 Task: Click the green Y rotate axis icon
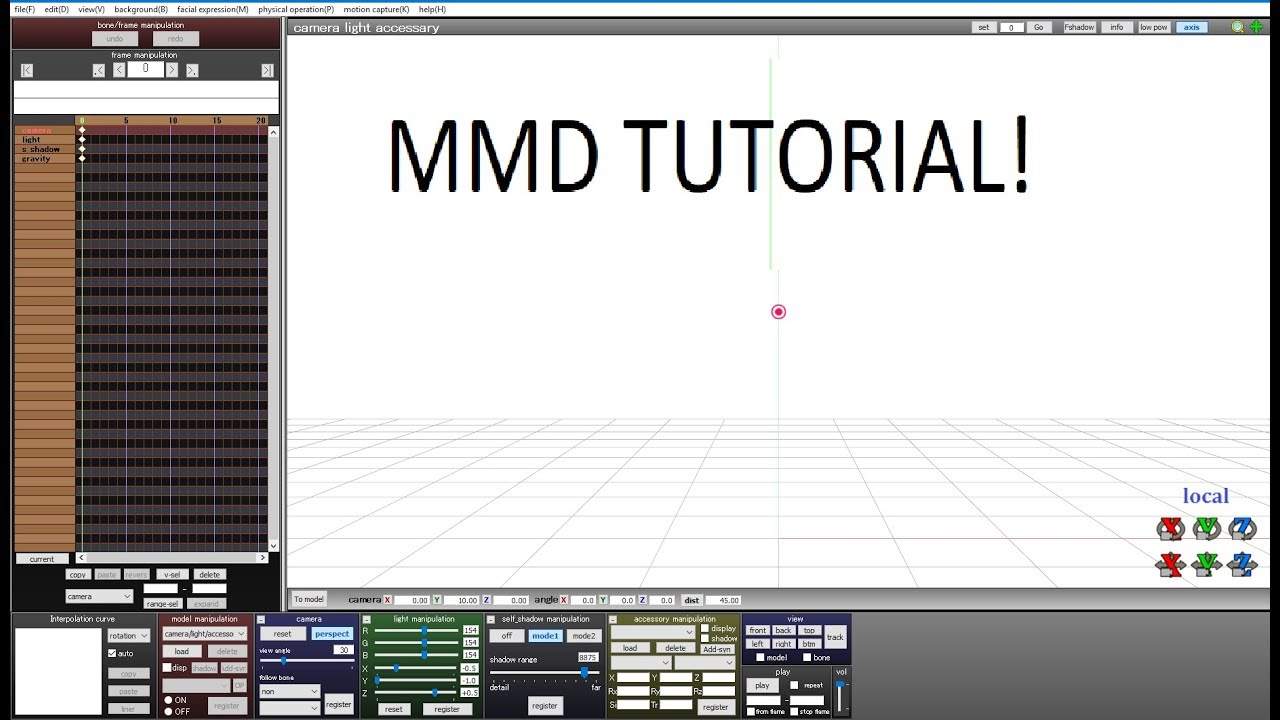1207,528
